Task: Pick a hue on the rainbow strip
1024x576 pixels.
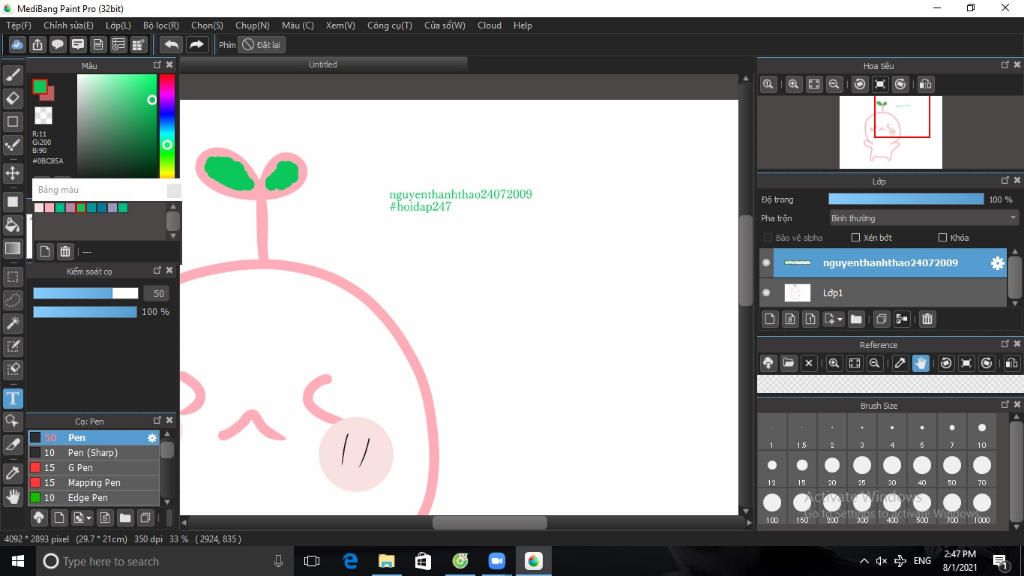Action: pos(167,125)
